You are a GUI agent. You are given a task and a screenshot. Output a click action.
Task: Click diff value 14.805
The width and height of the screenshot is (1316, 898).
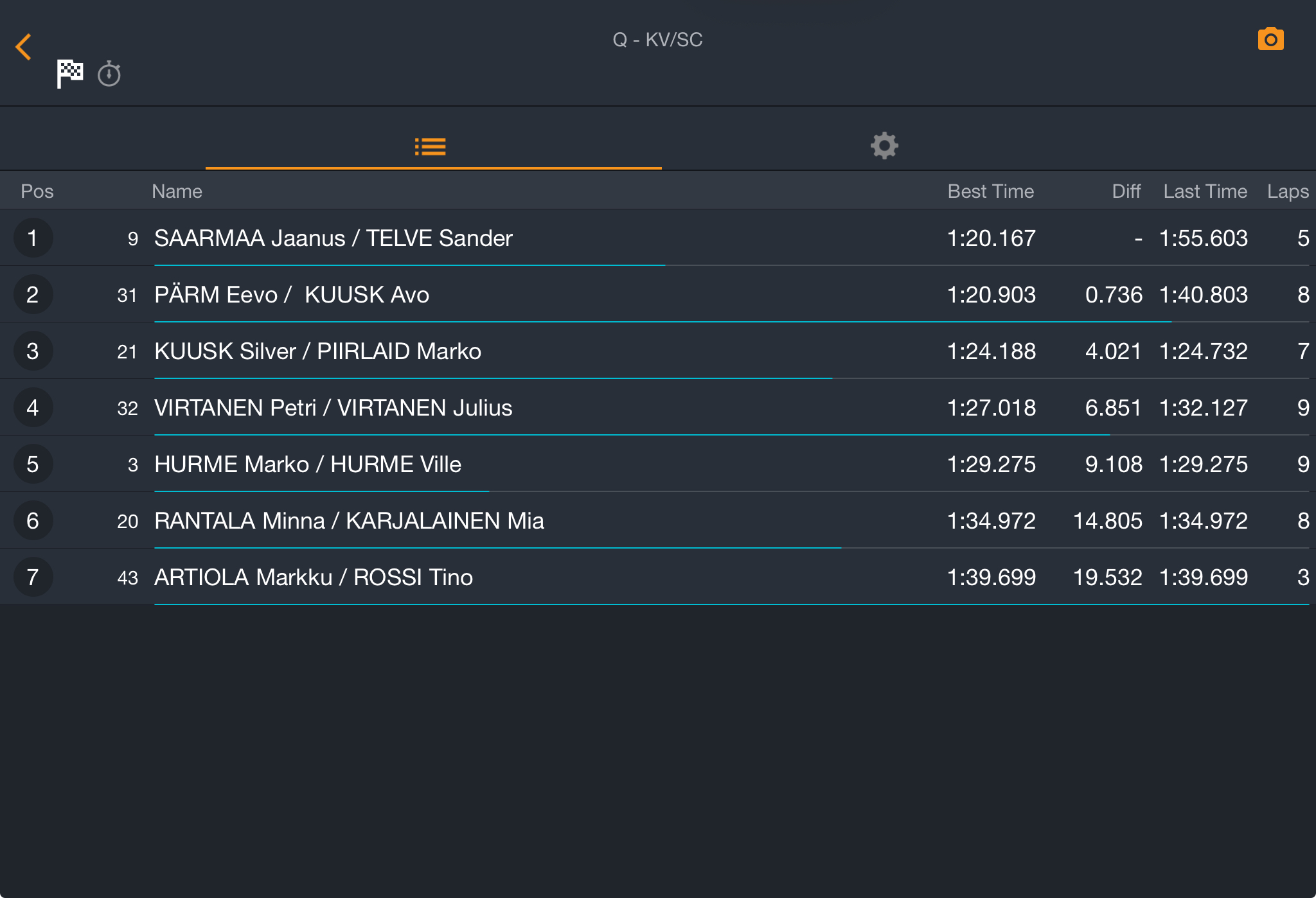[1108, 521]
